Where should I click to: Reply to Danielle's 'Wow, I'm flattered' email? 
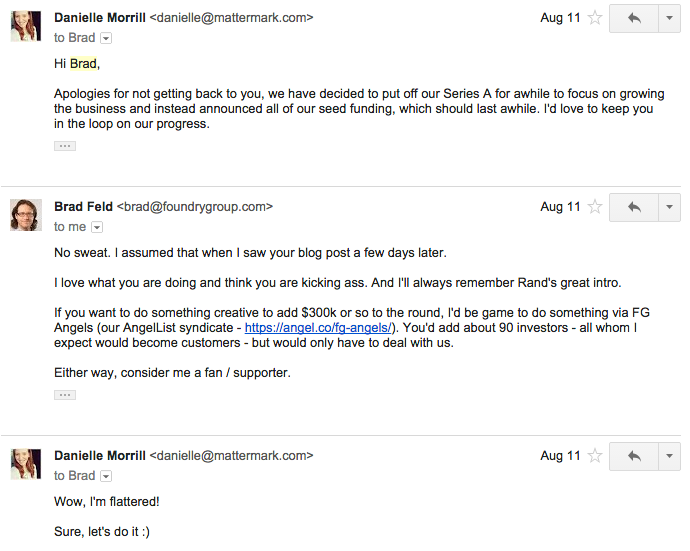[634, 456]
